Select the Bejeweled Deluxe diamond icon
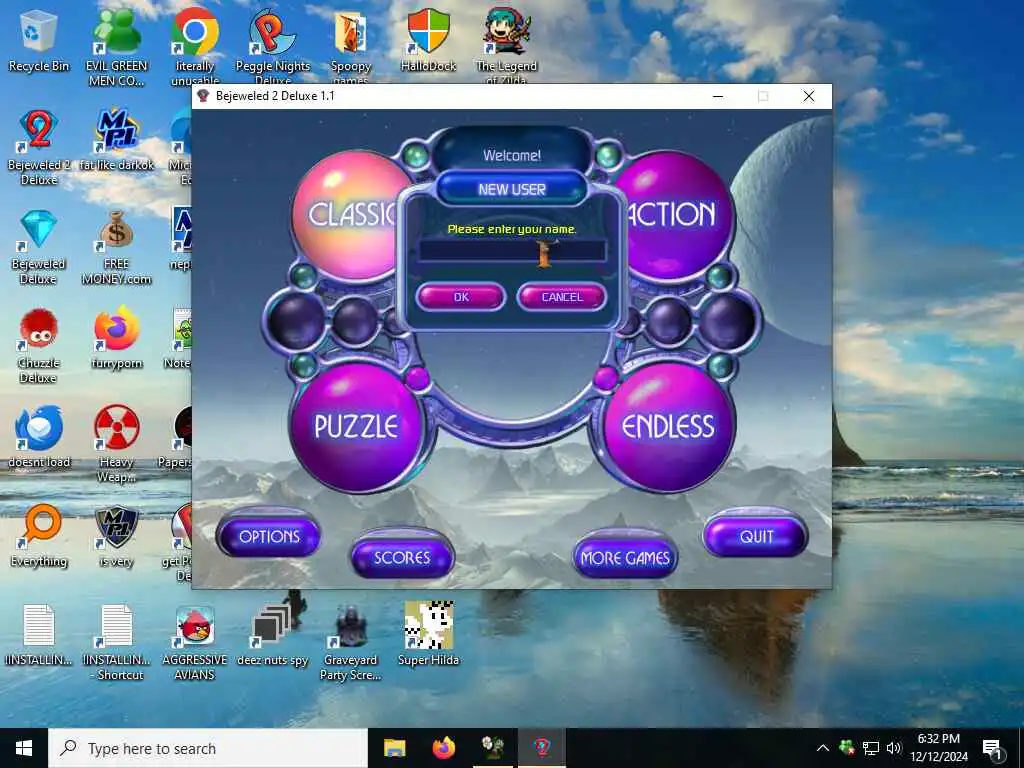This screenshot has width=1024, height=768. (x=39, y=247)
